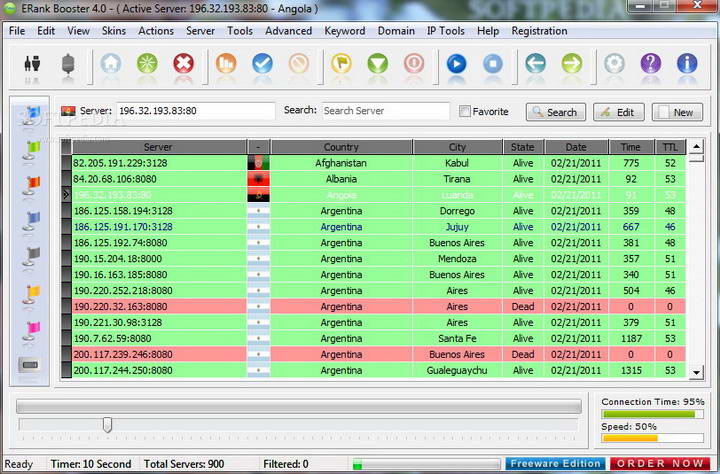Click the Freeware Edition label
The width and height of the screenshot is (720, 474).
[x=556, y=463]
